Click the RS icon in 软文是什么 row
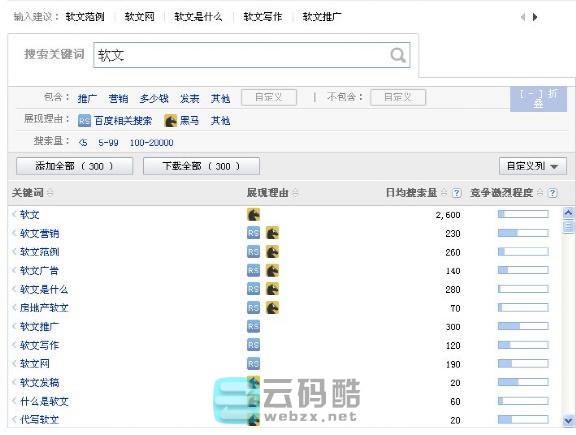The width and height of the screenshot is (576, 435). 253,289
